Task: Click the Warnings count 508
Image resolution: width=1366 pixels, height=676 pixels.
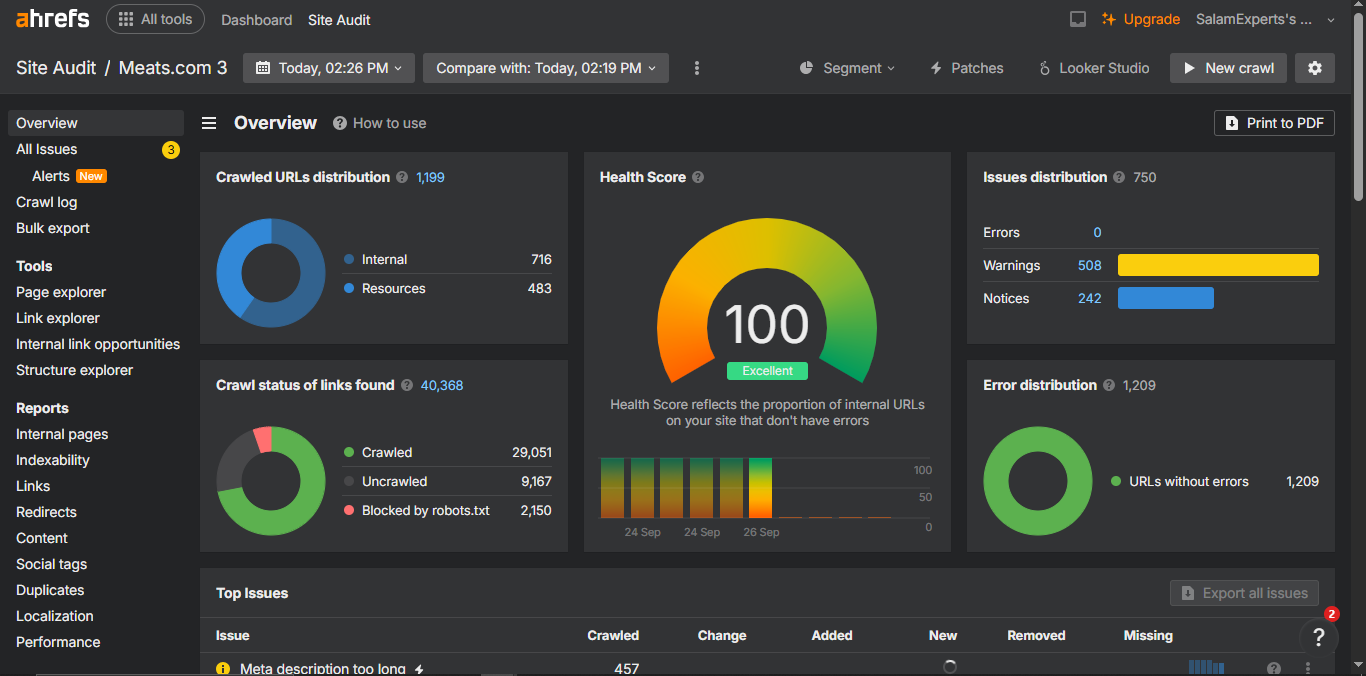Action: (x=1090, y=265)
